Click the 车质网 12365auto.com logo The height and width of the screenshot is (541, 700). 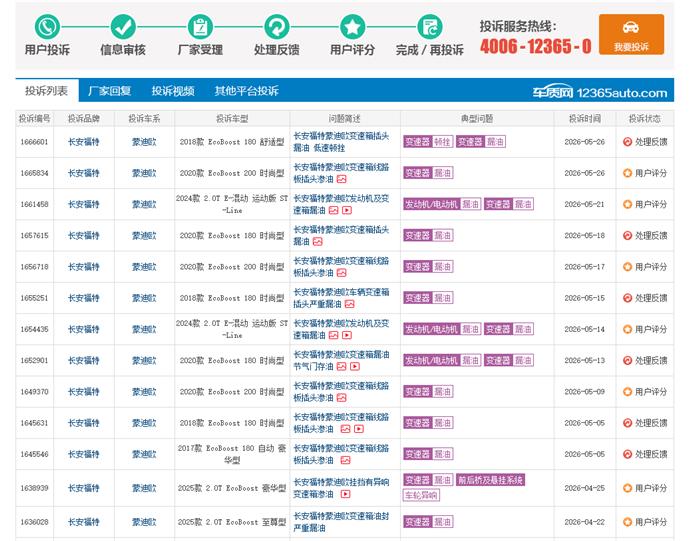600,92
